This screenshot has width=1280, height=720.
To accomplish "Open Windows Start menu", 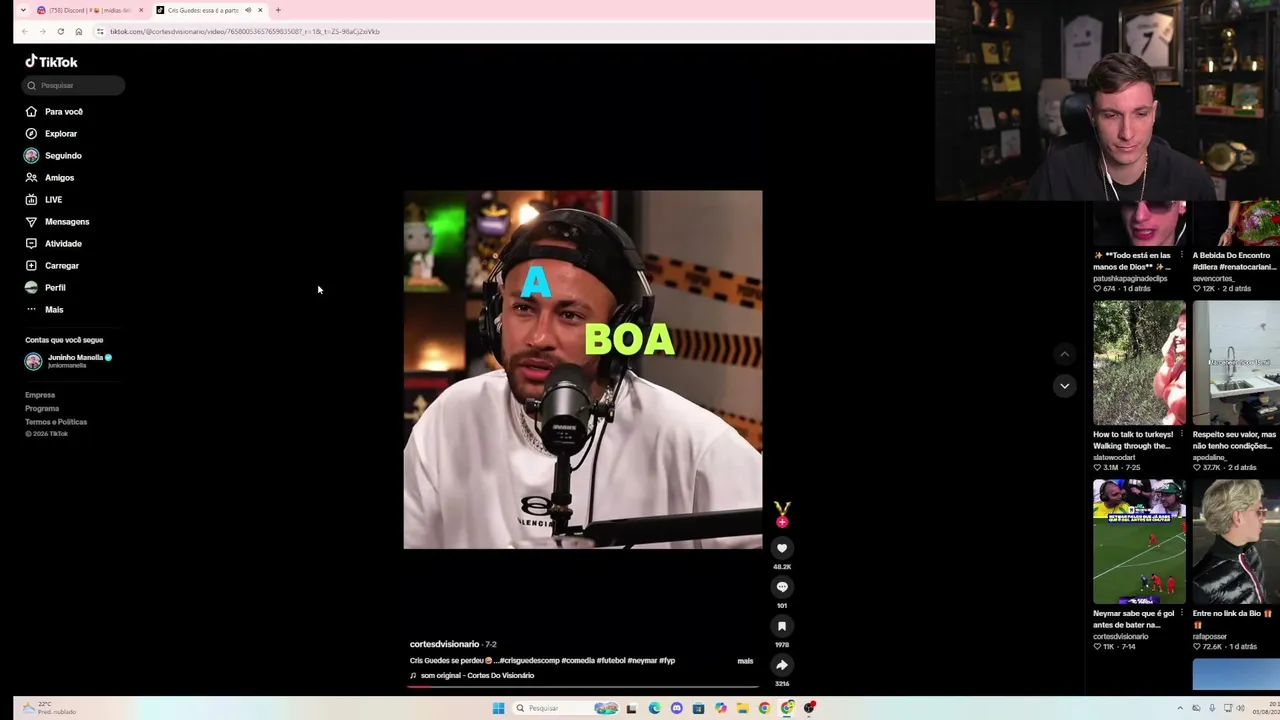I will click(498, 708).
